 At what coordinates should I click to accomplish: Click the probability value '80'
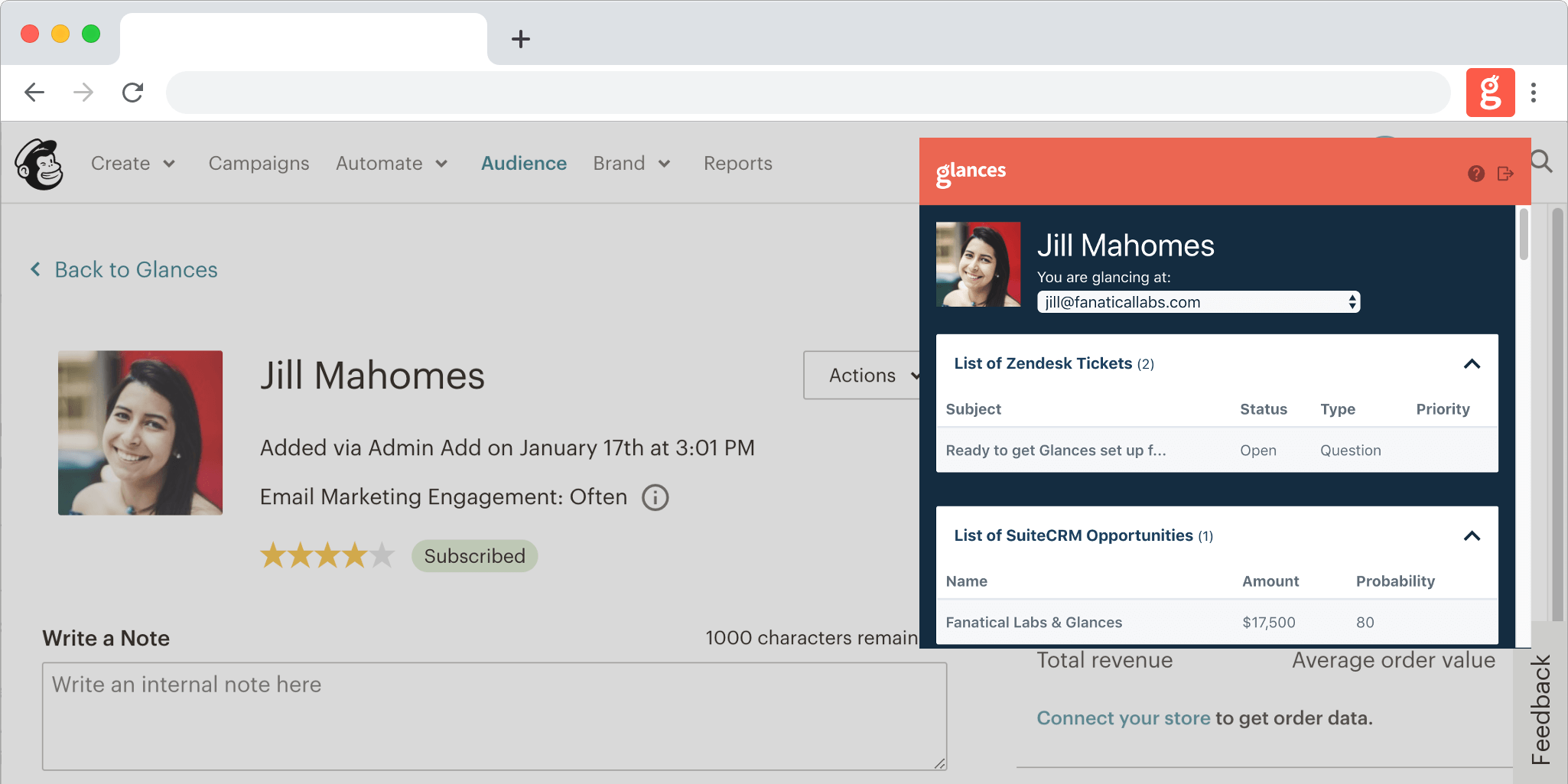1365,623
